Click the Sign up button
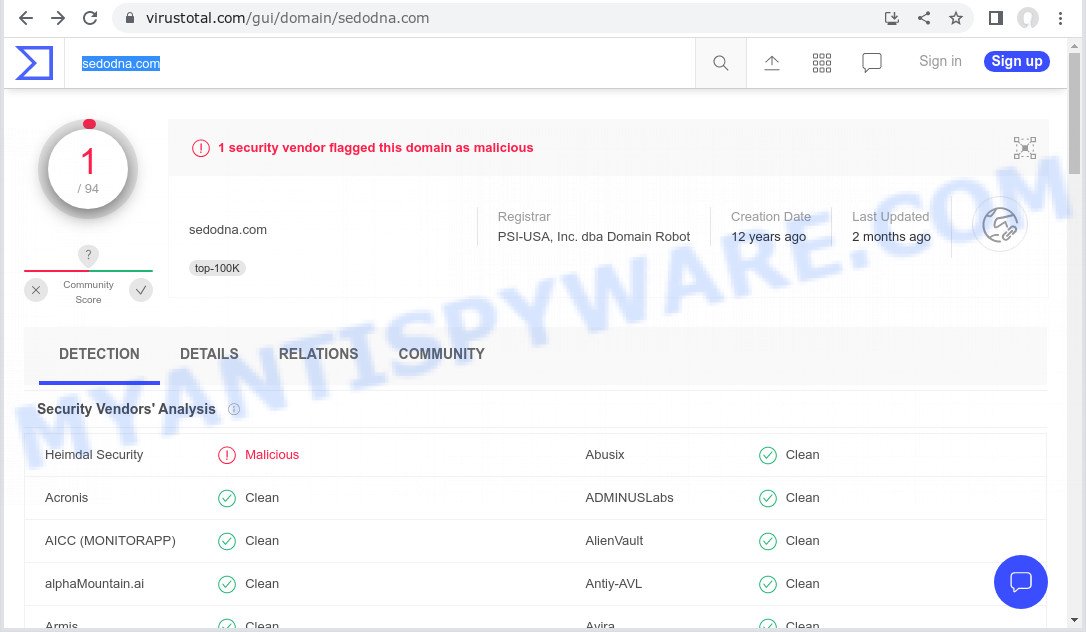The image size is (1086, 632). pyautogui.click(x=1017, y=61)
